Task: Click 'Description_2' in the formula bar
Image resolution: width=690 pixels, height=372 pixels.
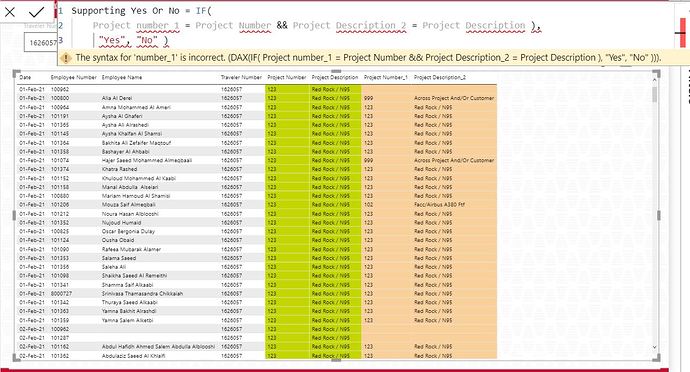Action: coord(371,26)
